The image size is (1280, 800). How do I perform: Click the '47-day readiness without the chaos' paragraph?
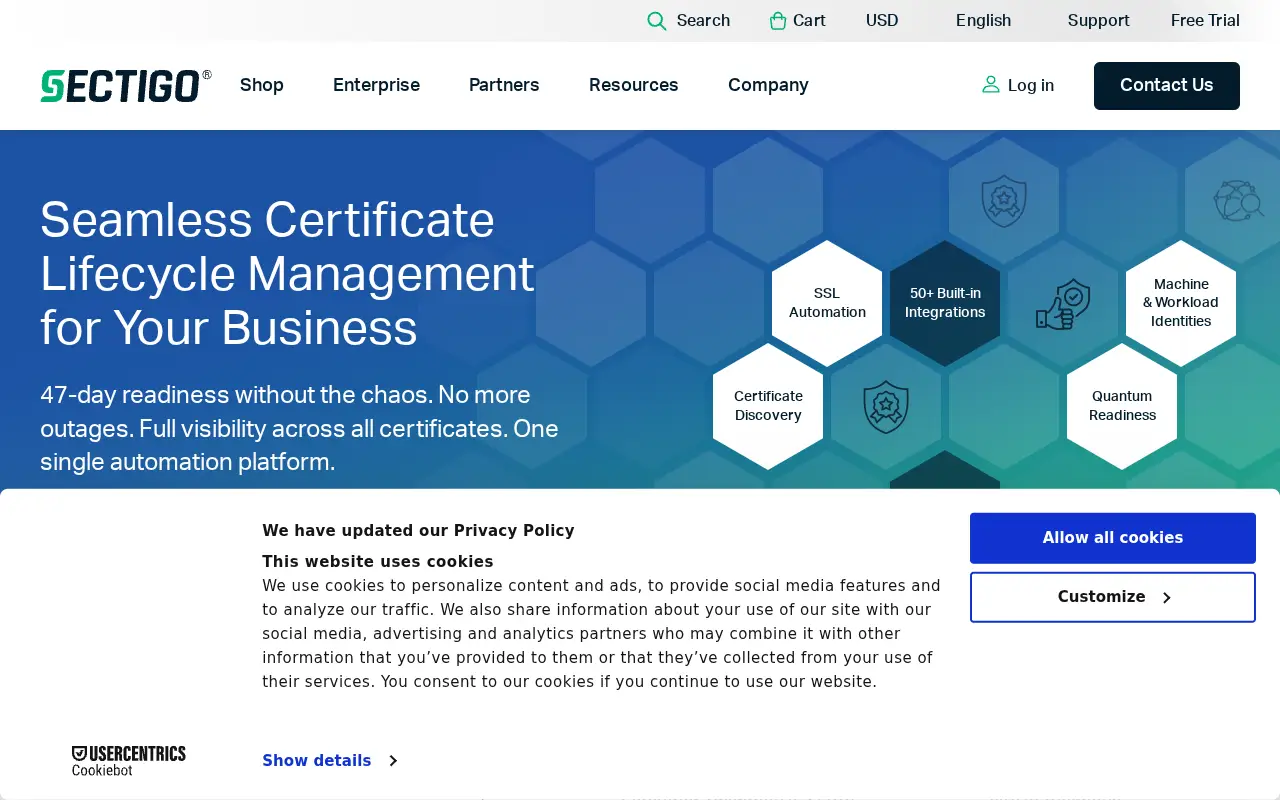299,428
